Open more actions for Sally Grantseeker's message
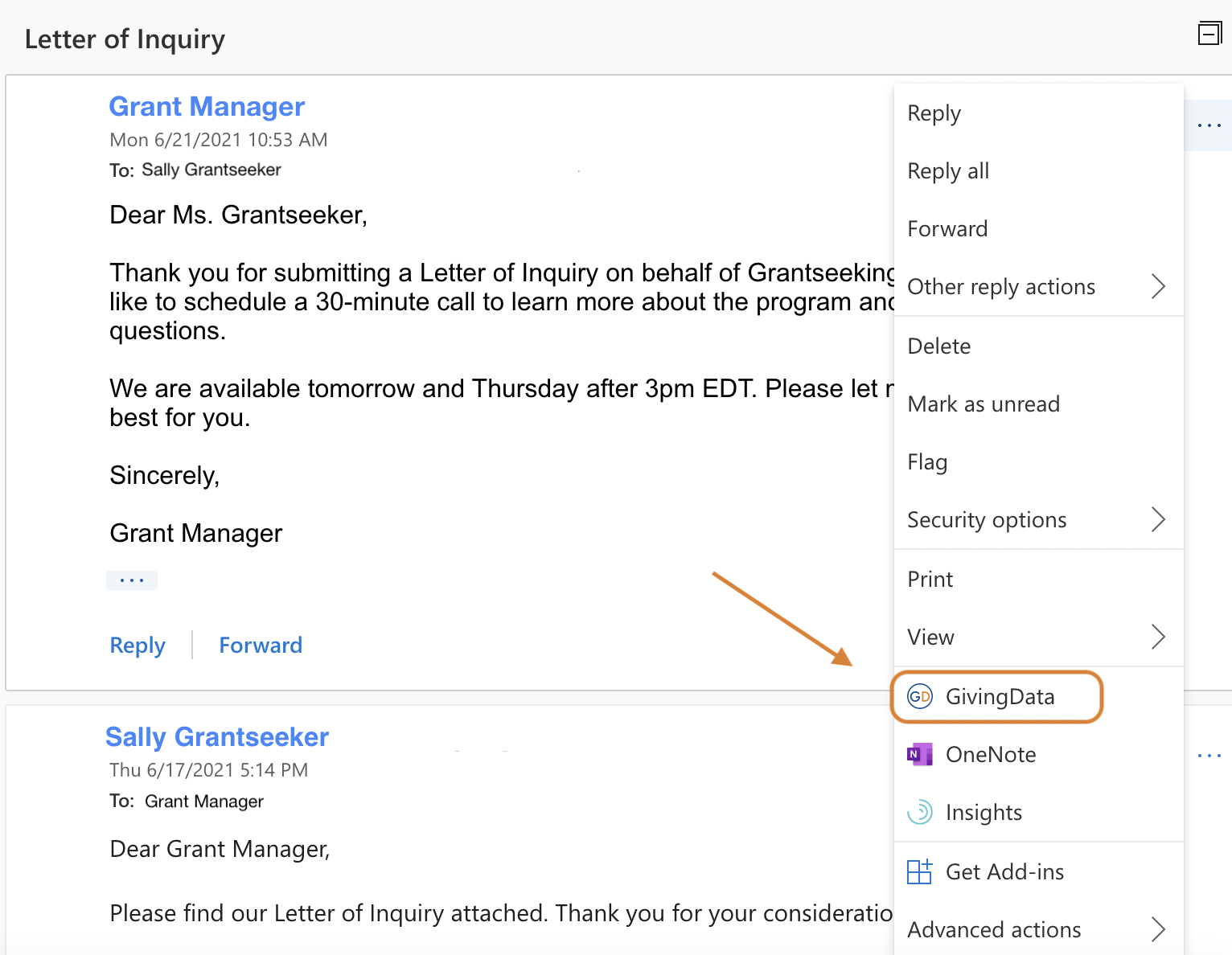The image size is (1232, 955). [x=1209, y=756]
